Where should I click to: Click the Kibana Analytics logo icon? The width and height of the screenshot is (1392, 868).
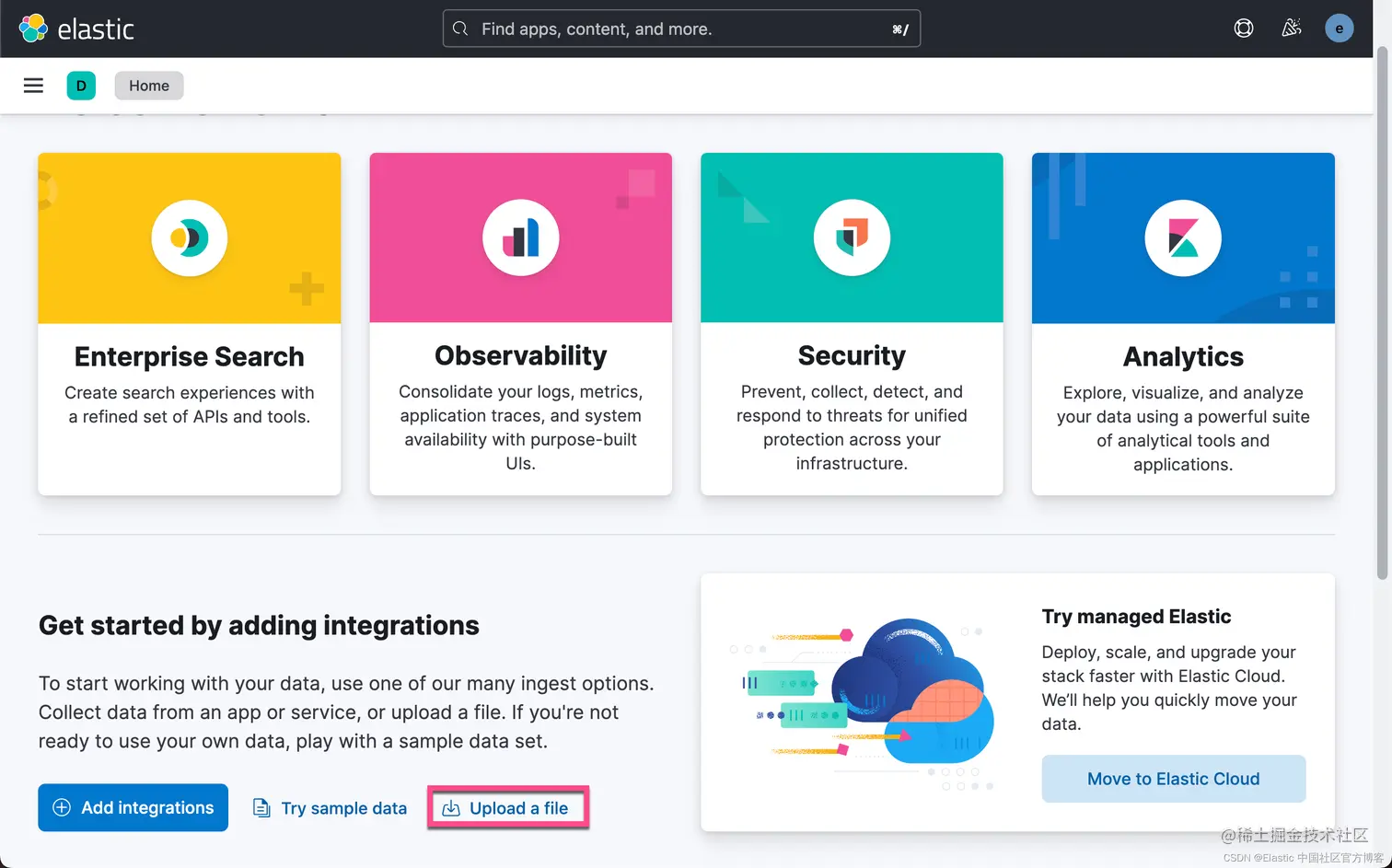(1183, 238)
